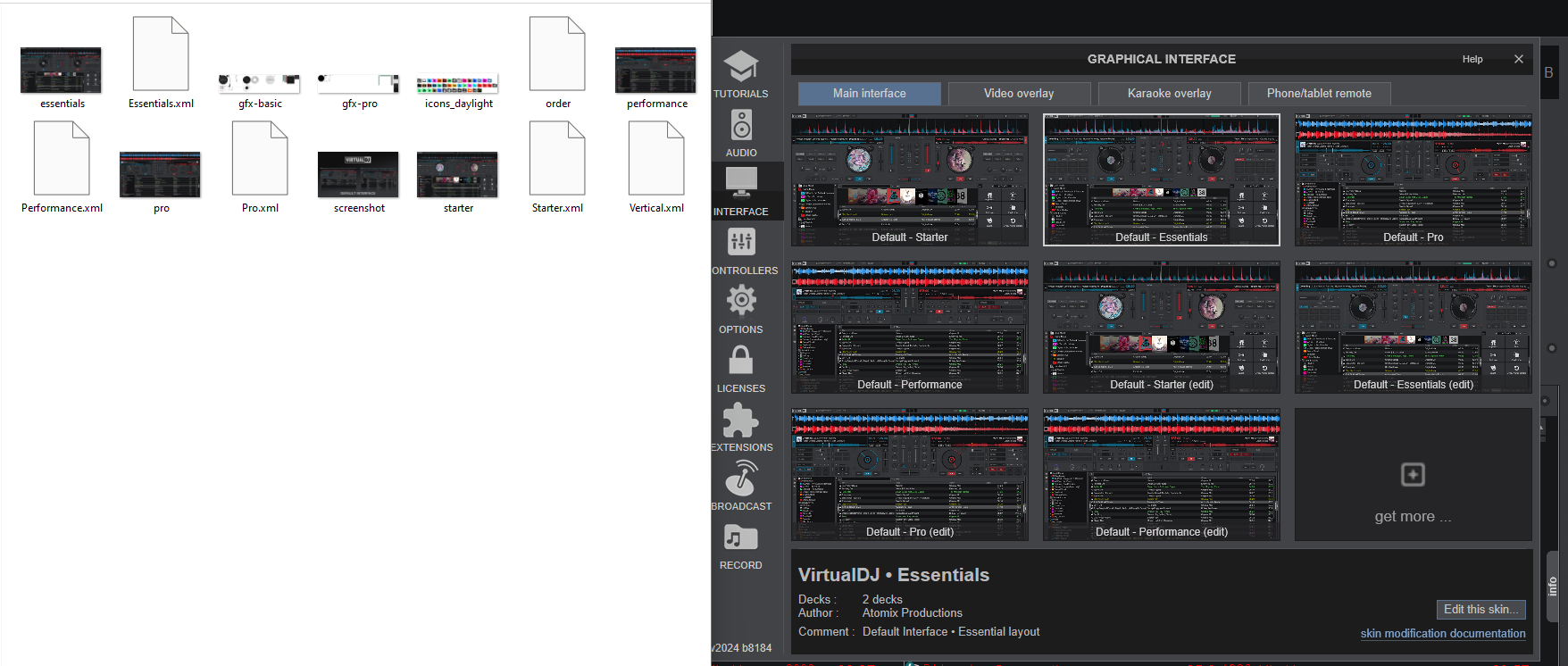
Task: Select the Default - Essentials skin
Action: pos(1162,179)
